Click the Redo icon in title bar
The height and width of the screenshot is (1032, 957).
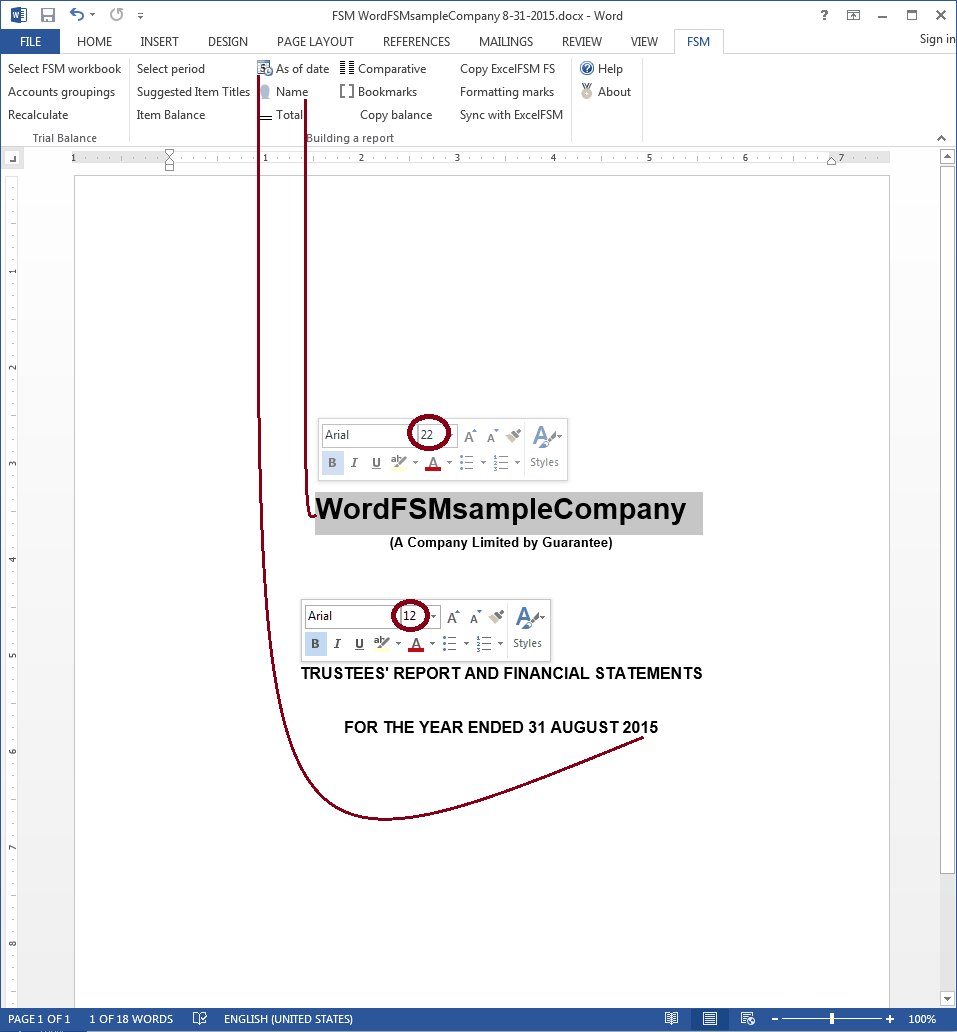pyautogui.click(x=116, y=14)
